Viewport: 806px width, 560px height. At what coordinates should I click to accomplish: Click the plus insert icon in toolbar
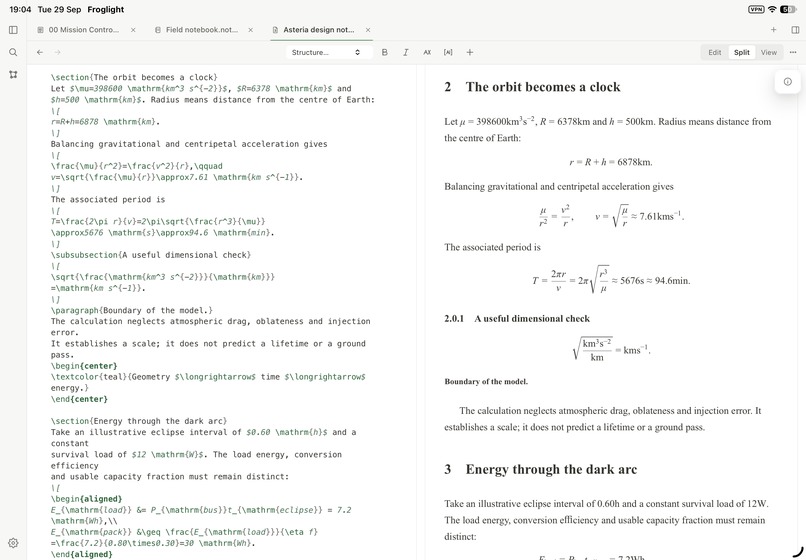(x=470, y=52)
